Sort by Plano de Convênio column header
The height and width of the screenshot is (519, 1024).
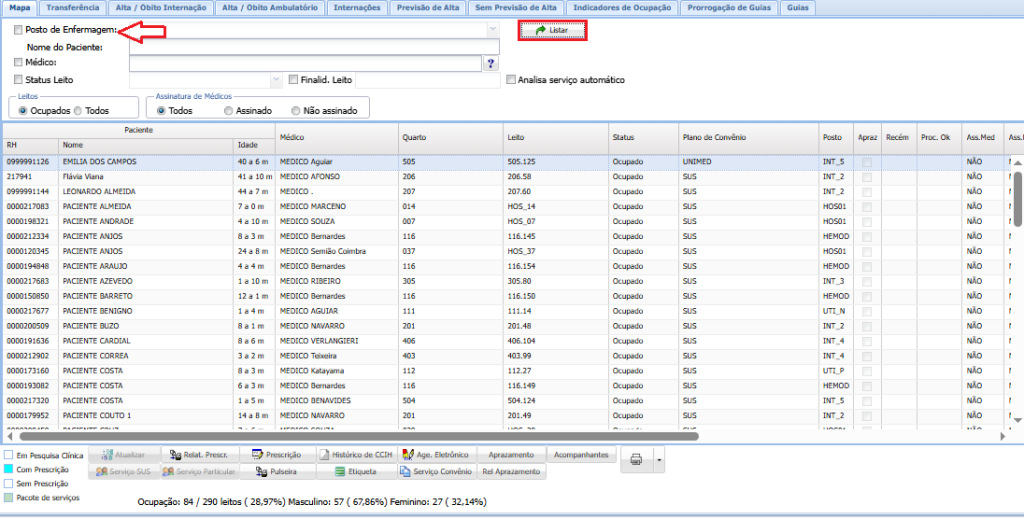click(749, 138)
